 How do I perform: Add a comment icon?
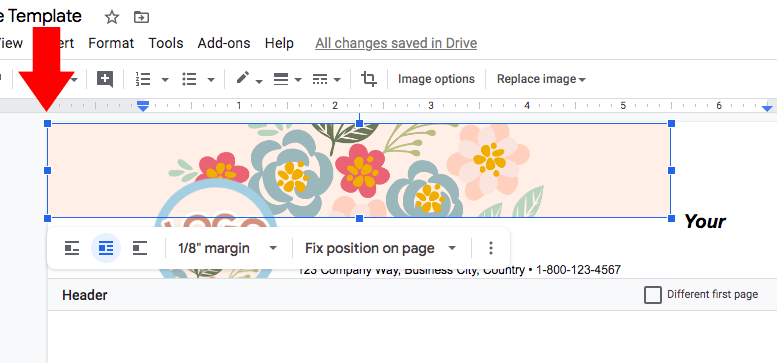105,79
